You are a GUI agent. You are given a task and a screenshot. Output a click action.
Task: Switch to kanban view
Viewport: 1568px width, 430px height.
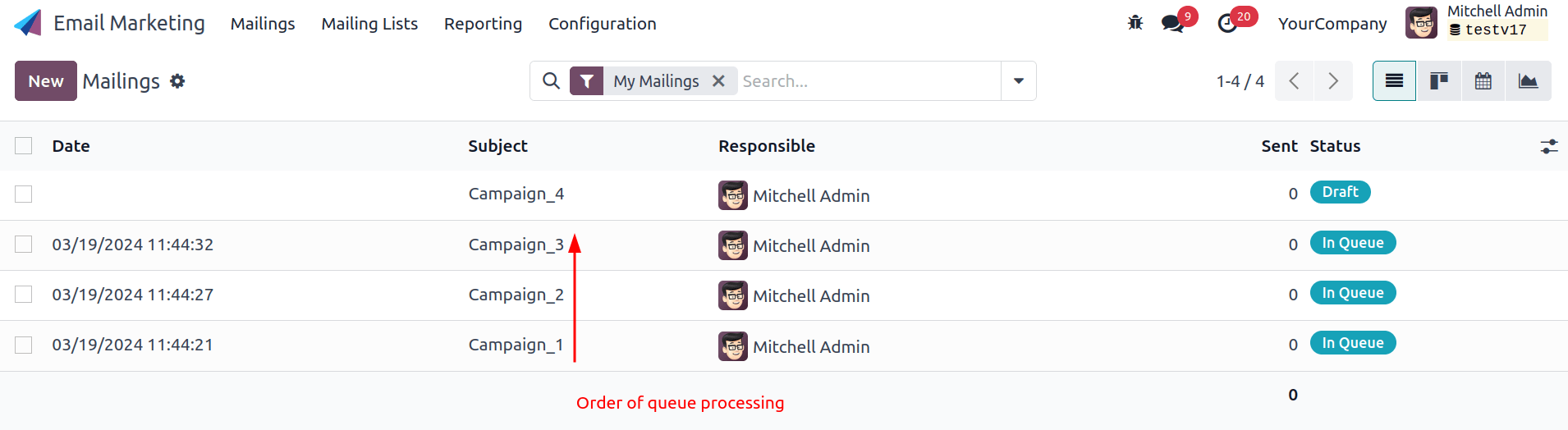click(1438, 81)
